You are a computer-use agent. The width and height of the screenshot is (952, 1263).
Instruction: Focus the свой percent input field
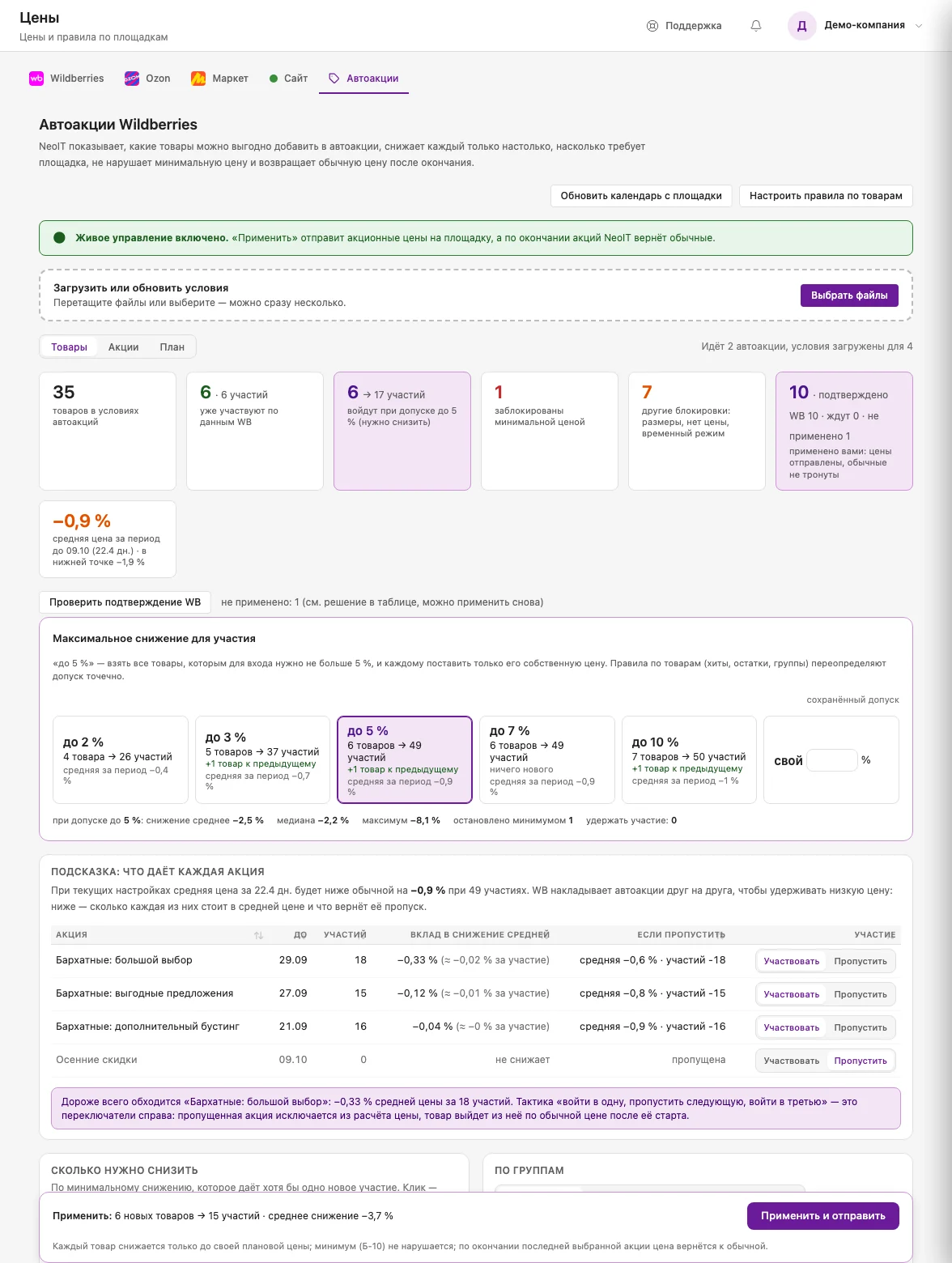[x=832, y=760]
